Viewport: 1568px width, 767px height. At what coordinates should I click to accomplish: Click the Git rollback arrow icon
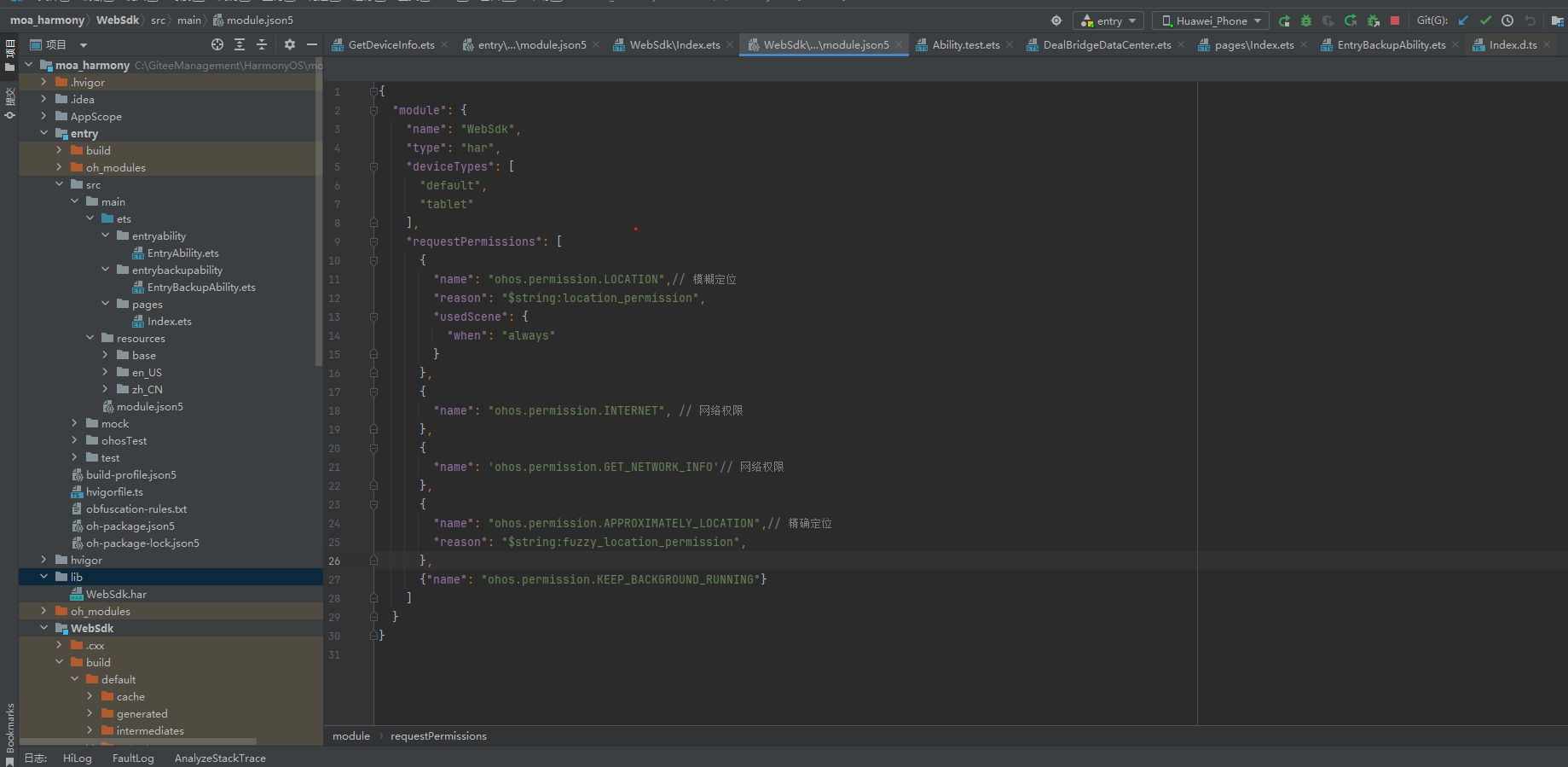[x=1530, y=20]
